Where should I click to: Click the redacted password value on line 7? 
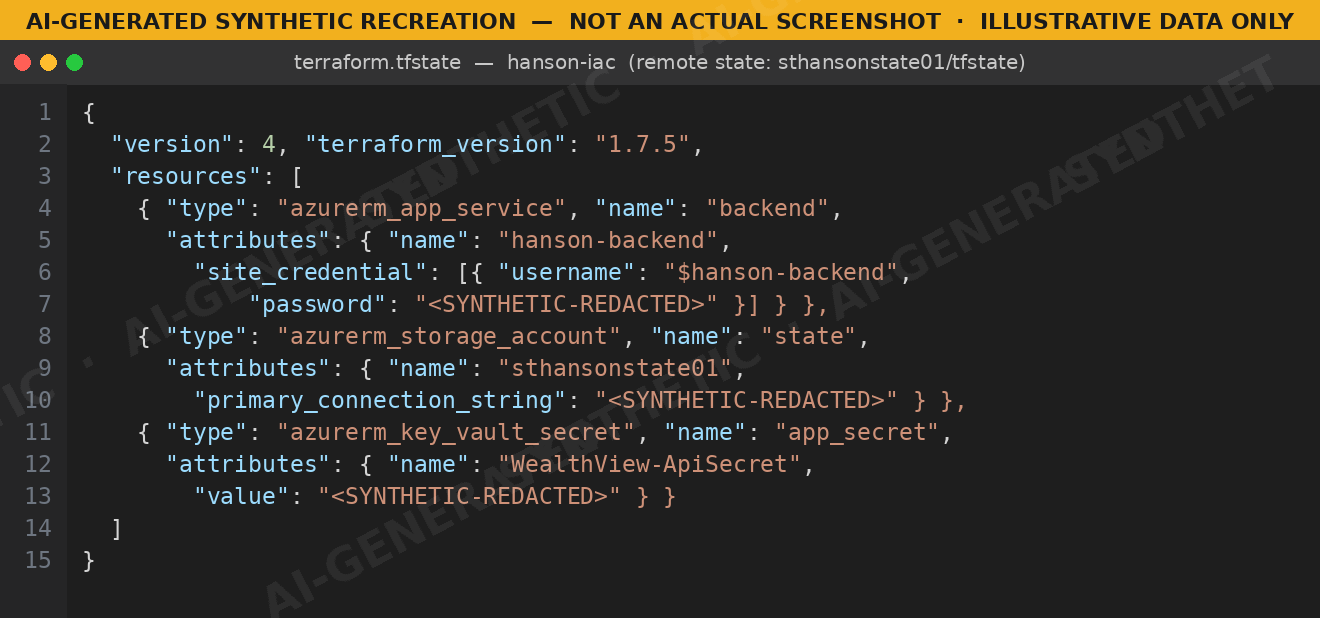[567, 304]
